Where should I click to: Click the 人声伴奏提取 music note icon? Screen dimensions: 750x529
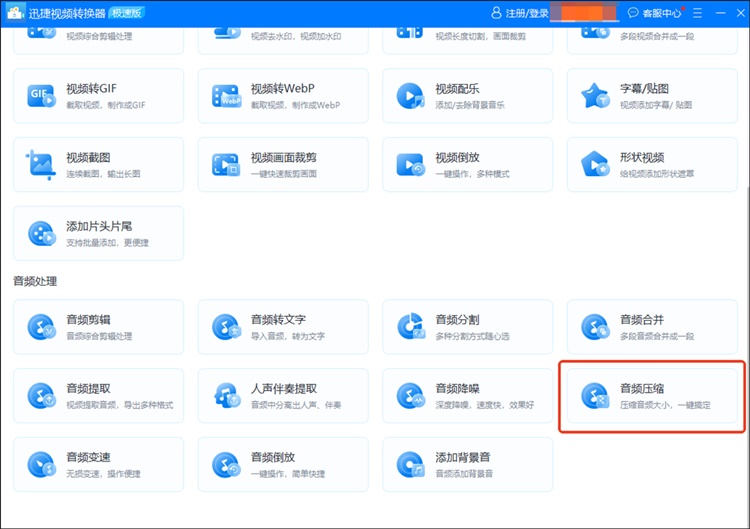pos(227,395)
